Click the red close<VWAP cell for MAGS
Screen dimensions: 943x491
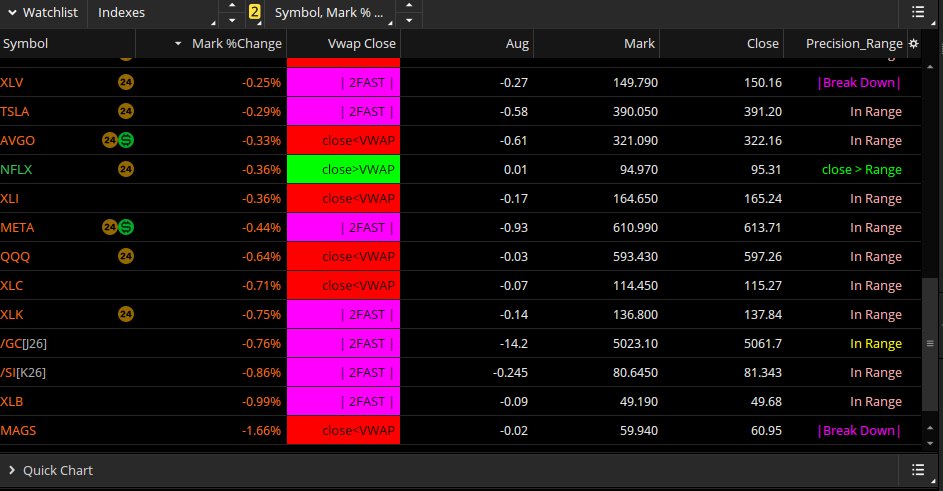(343, 430)
